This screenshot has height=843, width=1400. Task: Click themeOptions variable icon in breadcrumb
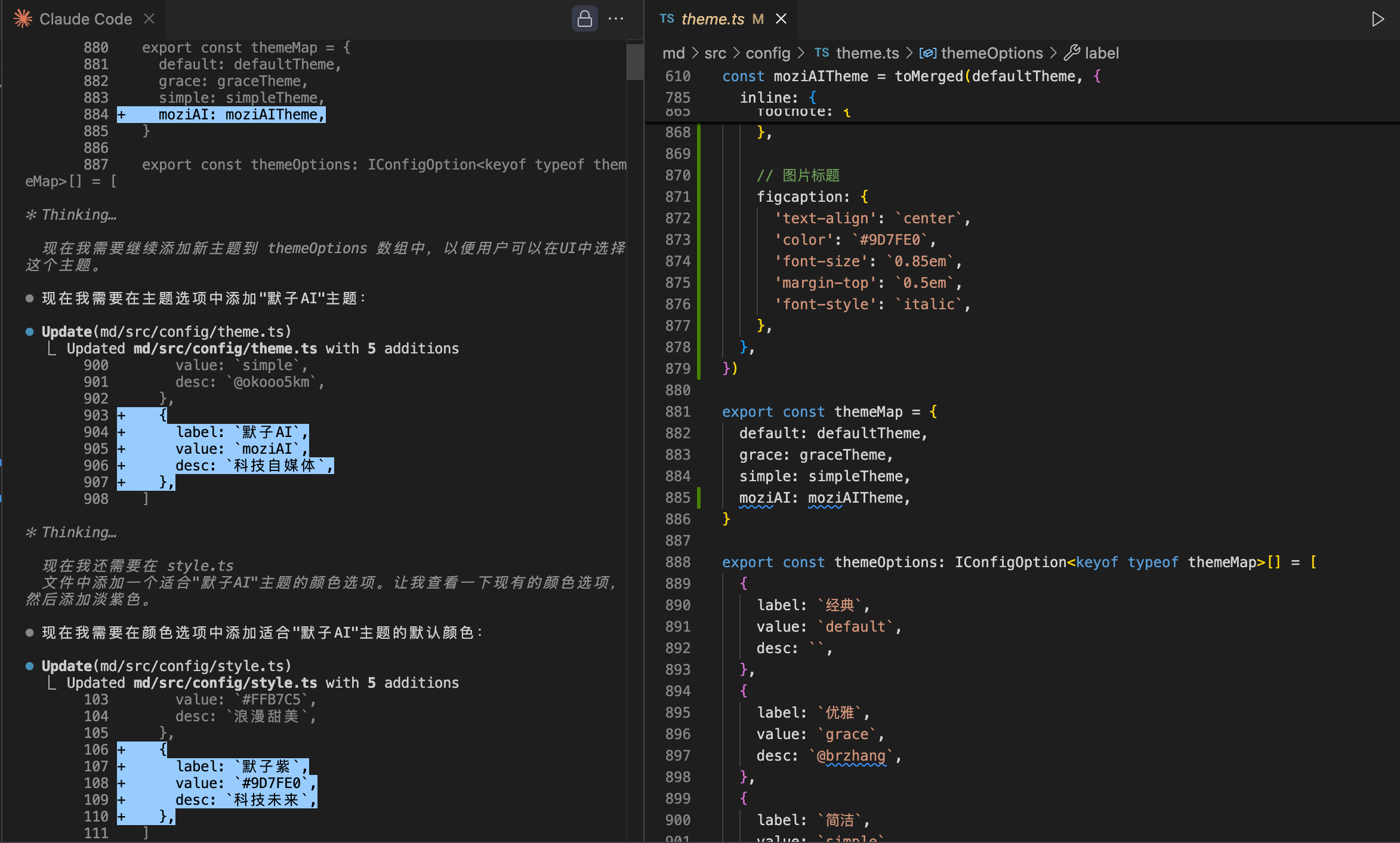pos(927,53)
